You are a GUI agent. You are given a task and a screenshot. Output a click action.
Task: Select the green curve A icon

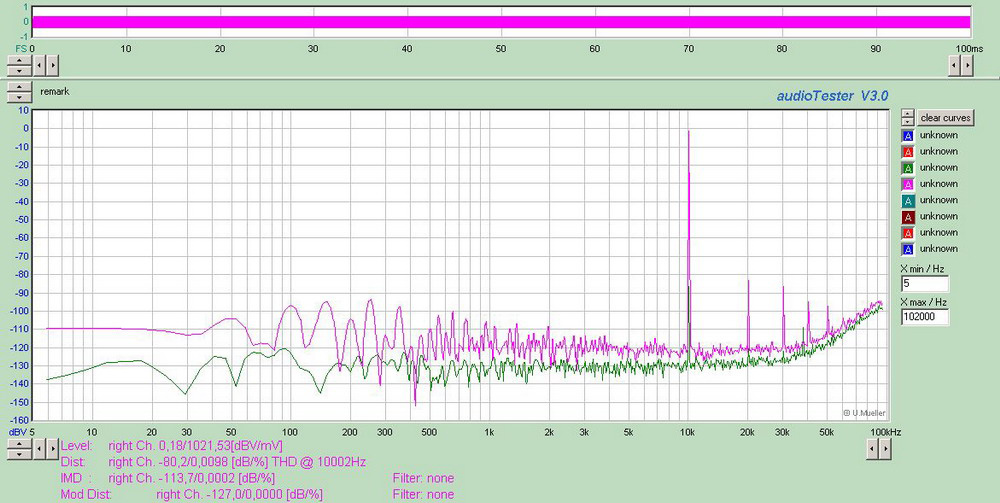click(x=908, y=167)
